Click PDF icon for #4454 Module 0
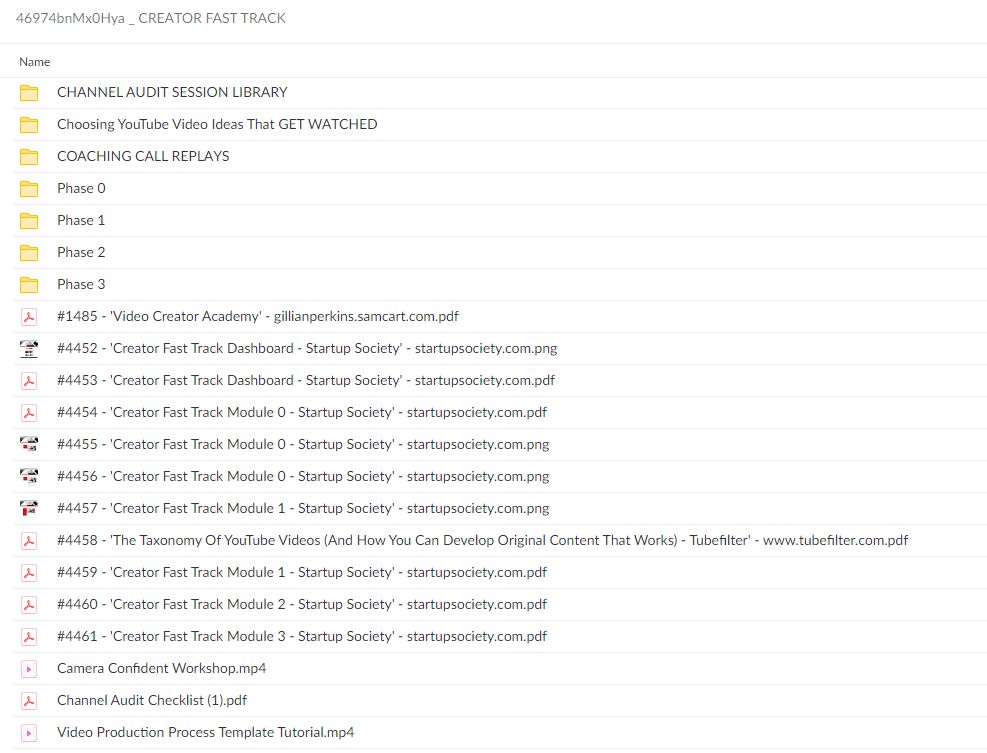The height and width of the screenshot is (753, 987). (28, 413)
